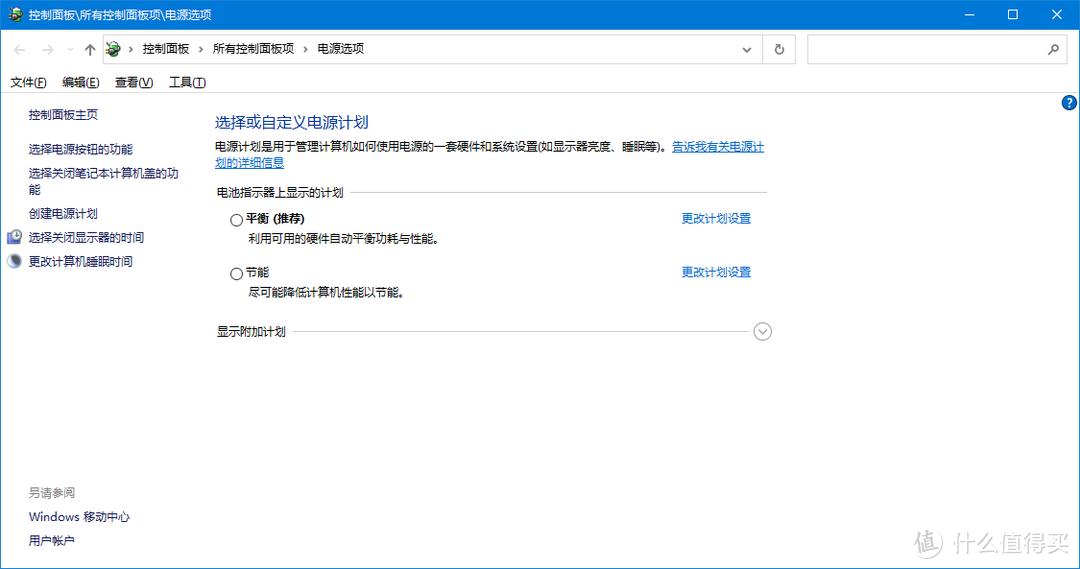Open 选择电源按钮的功能

click(x=81, y=149)
